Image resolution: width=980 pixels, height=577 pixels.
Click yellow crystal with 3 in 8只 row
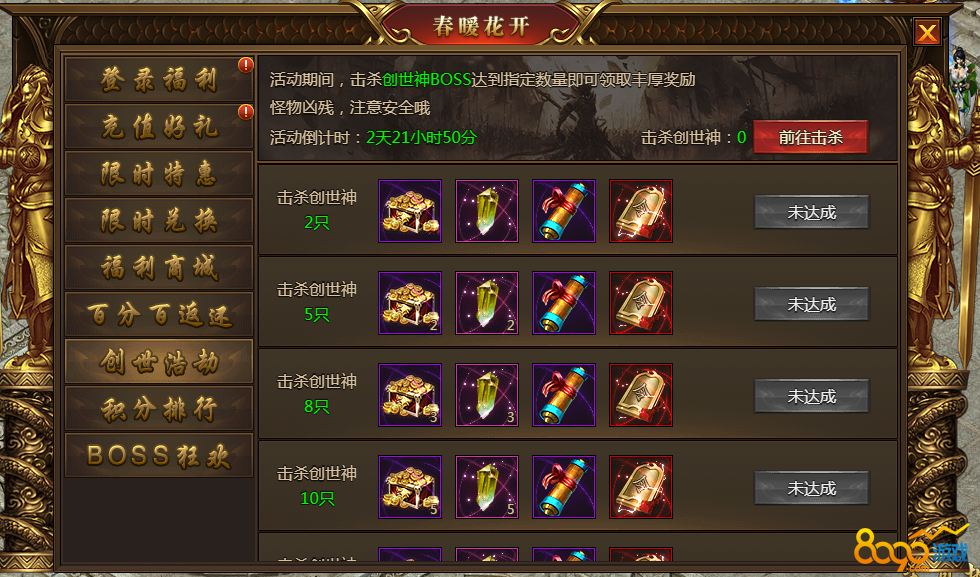pos(487,394)
